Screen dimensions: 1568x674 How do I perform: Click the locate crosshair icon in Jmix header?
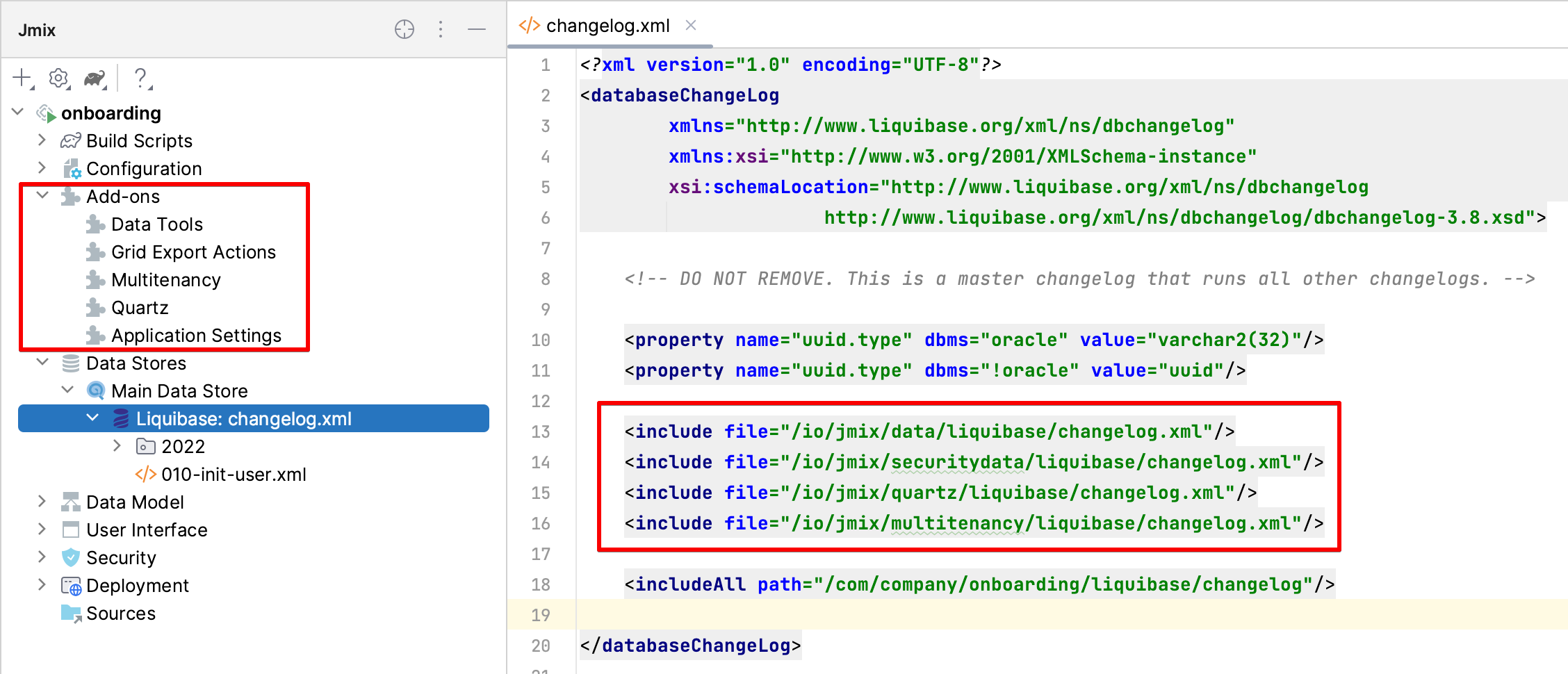tap(405, 29)
